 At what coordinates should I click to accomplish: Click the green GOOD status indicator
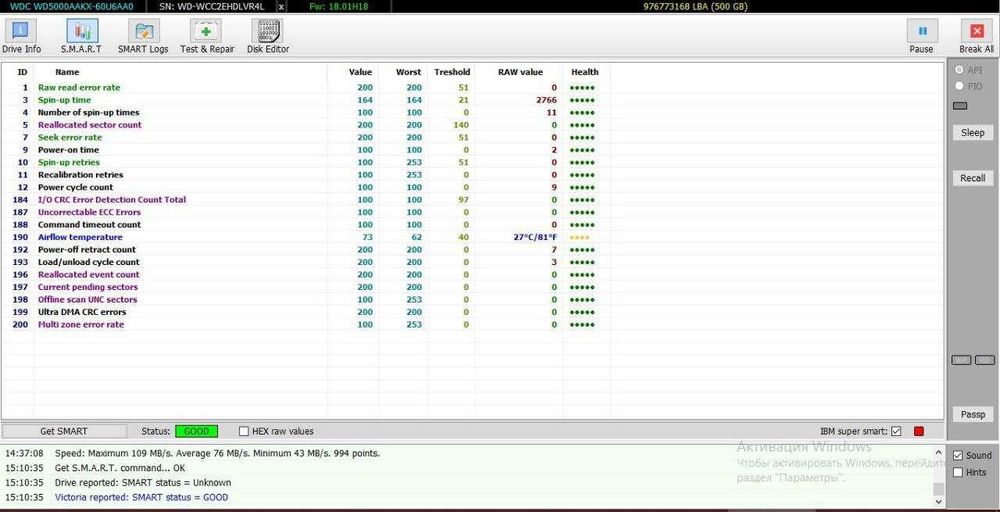pyautogui.click(x=196, y=431)
